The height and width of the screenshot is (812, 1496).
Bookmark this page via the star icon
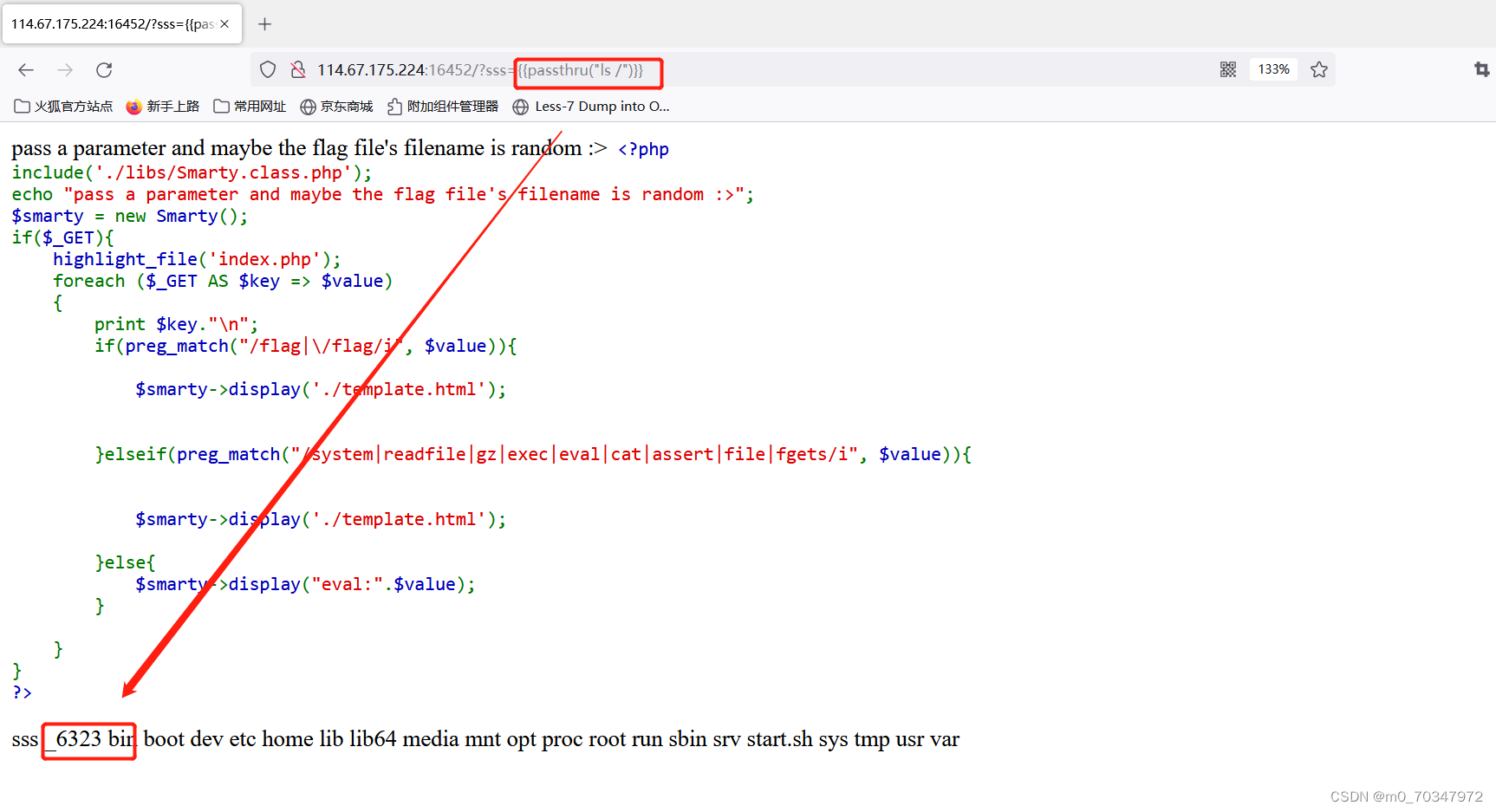coord(1319,69)
